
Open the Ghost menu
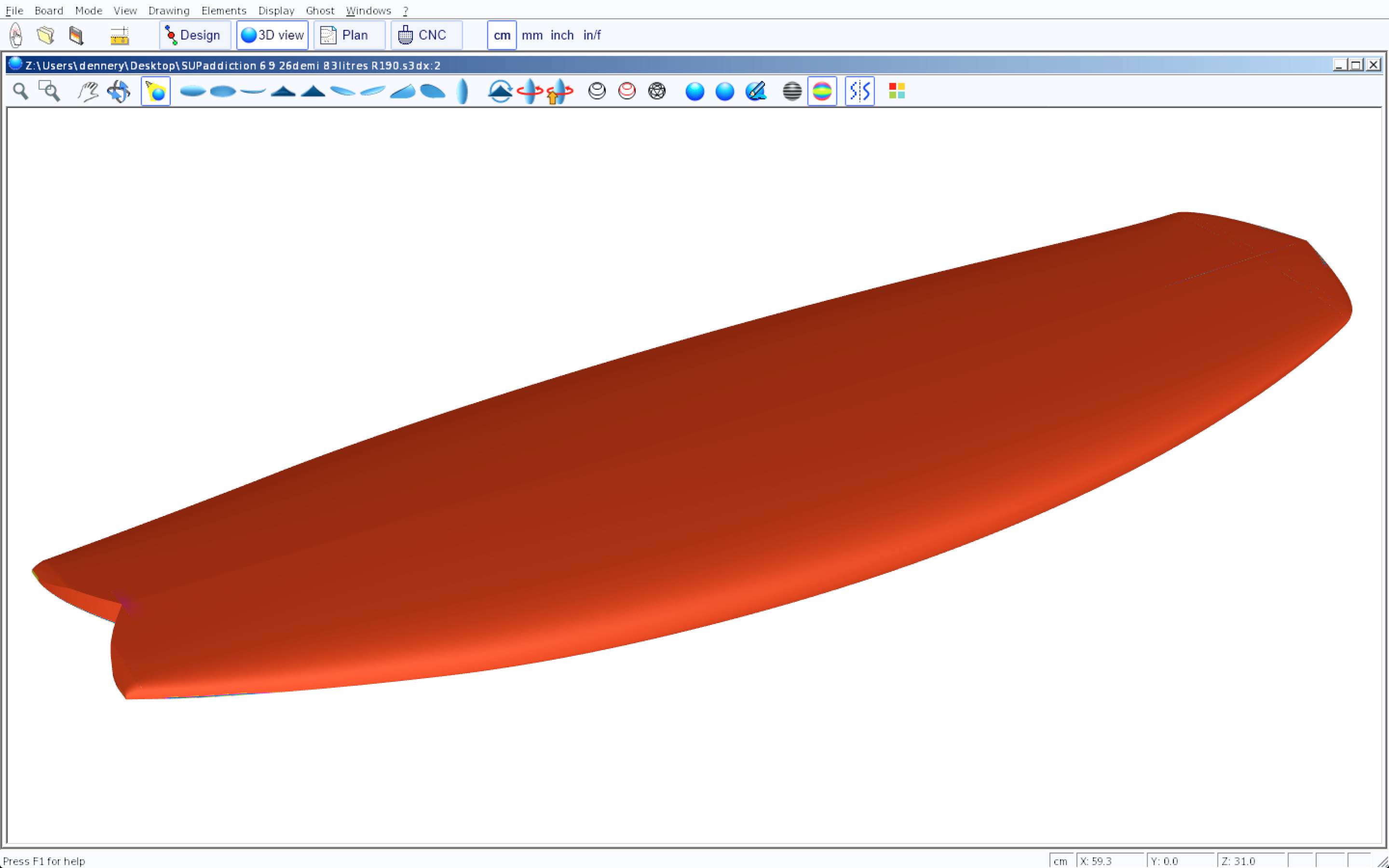(x=320, y=10)
